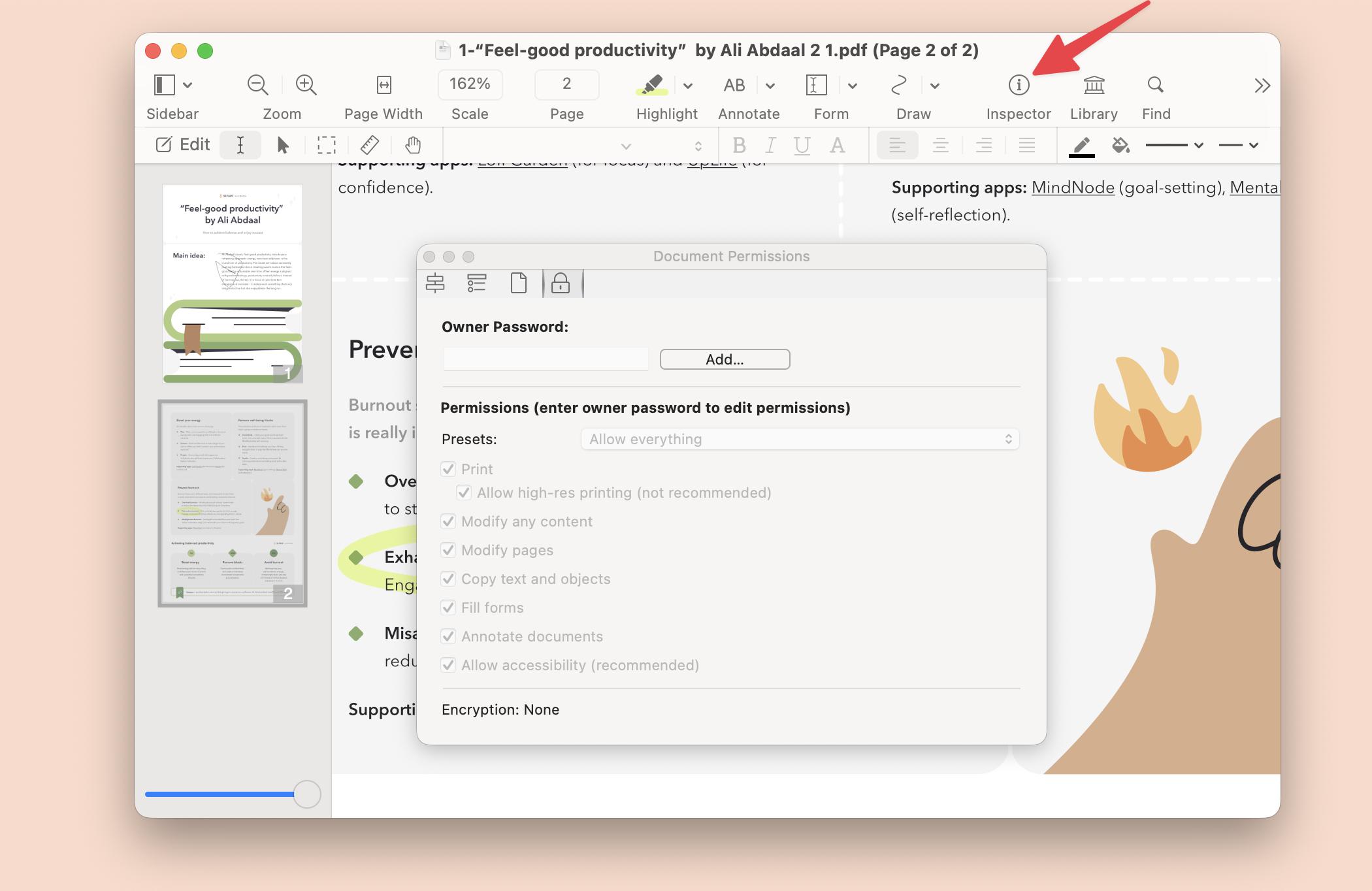Open the Highlight color dropdown
1372x891 pixels.
click(687, 85)
